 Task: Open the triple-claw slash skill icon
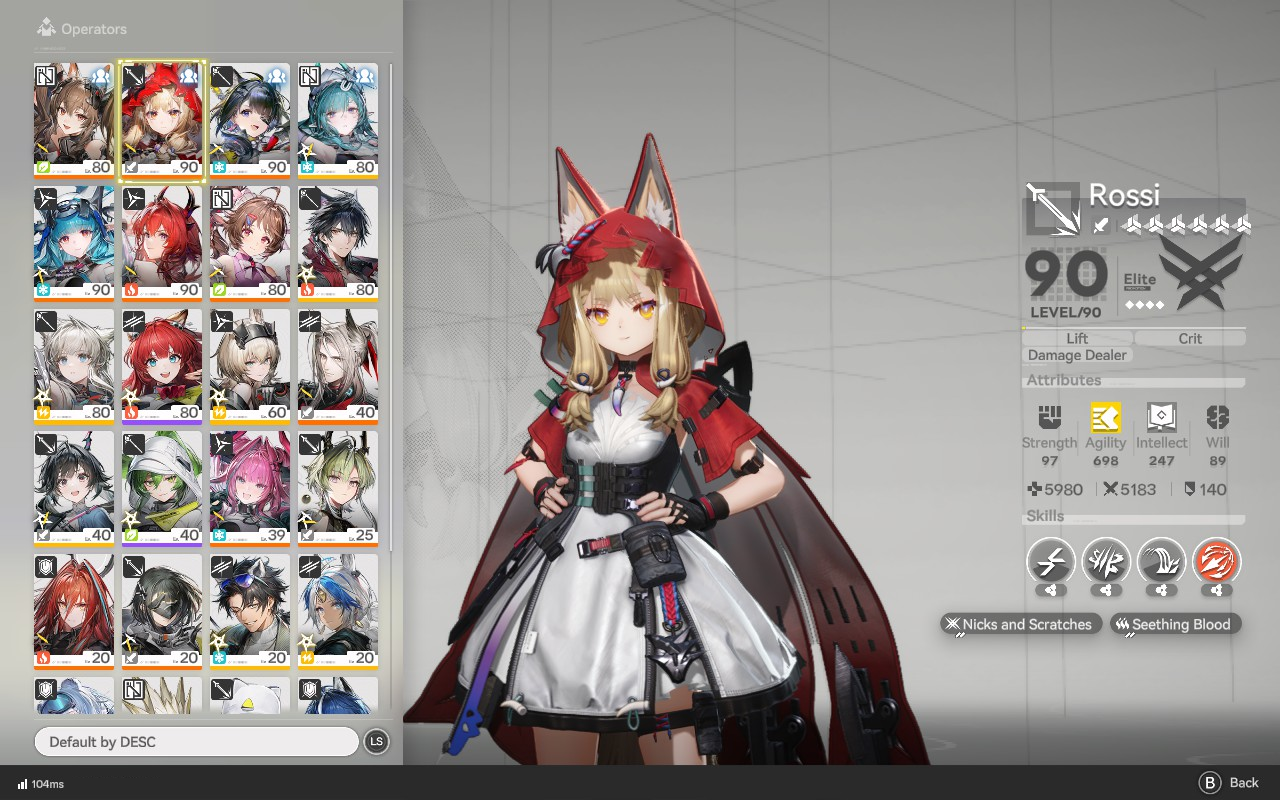coord(1106,563)
